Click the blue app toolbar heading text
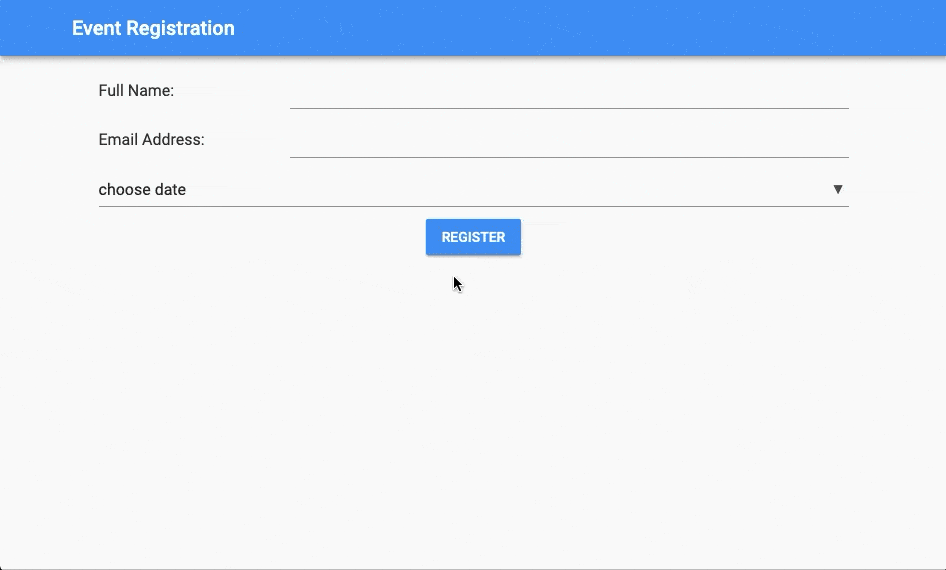946x570 pixels. (x=153, y=28)
